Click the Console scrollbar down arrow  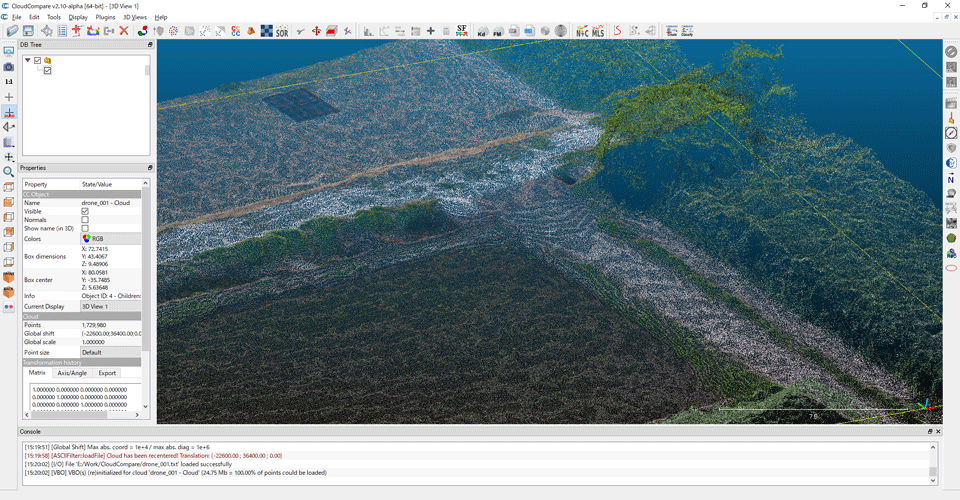[933, 481]
